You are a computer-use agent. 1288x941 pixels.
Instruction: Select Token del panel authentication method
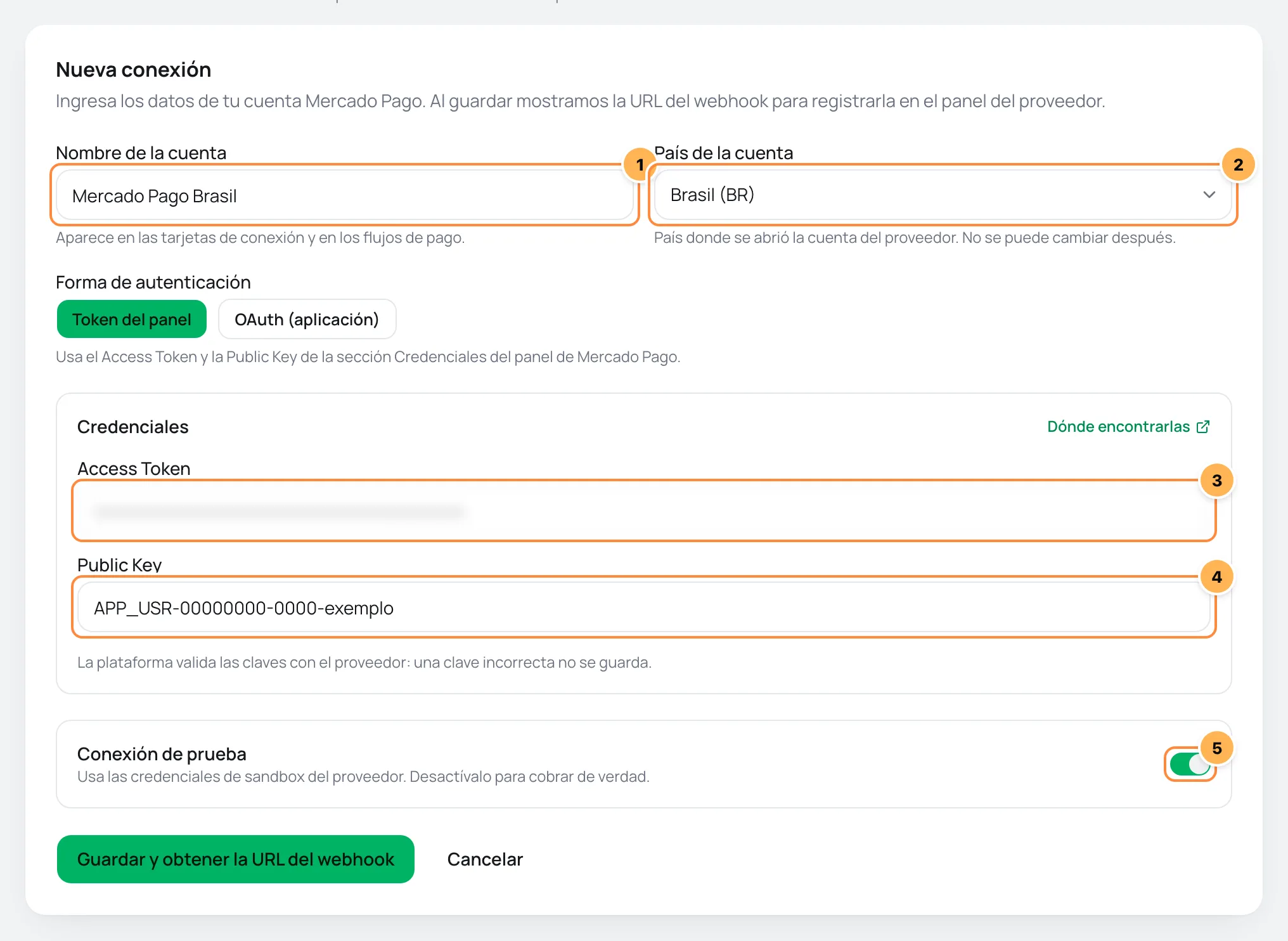tap(132, 319)
